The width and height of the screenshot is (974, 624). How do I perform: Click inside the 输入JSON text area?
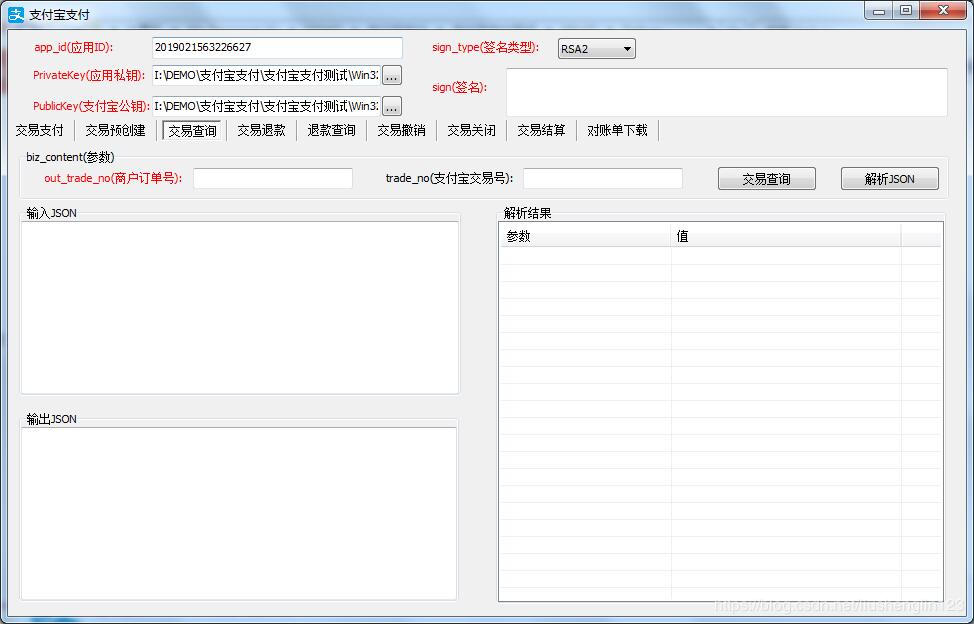click(240, 307)
